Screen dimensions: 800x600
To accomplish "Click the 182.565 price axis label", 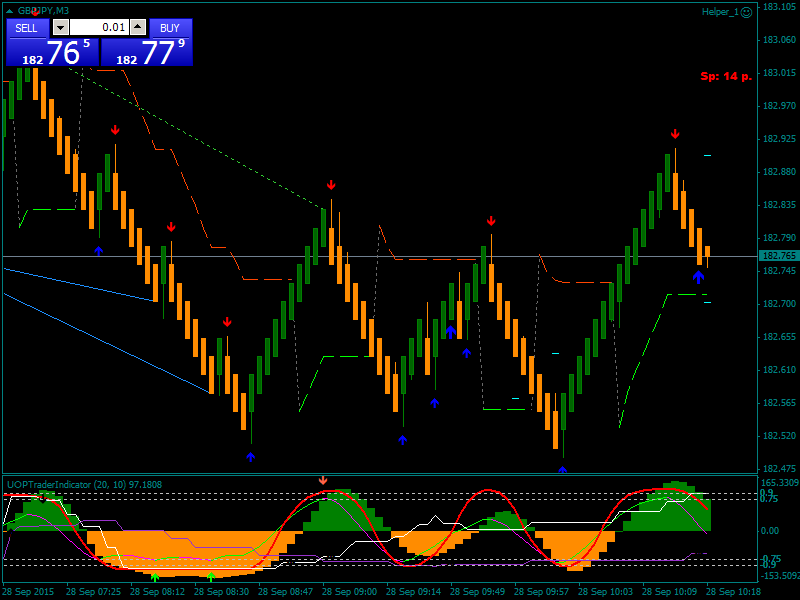I will [779, 403].
